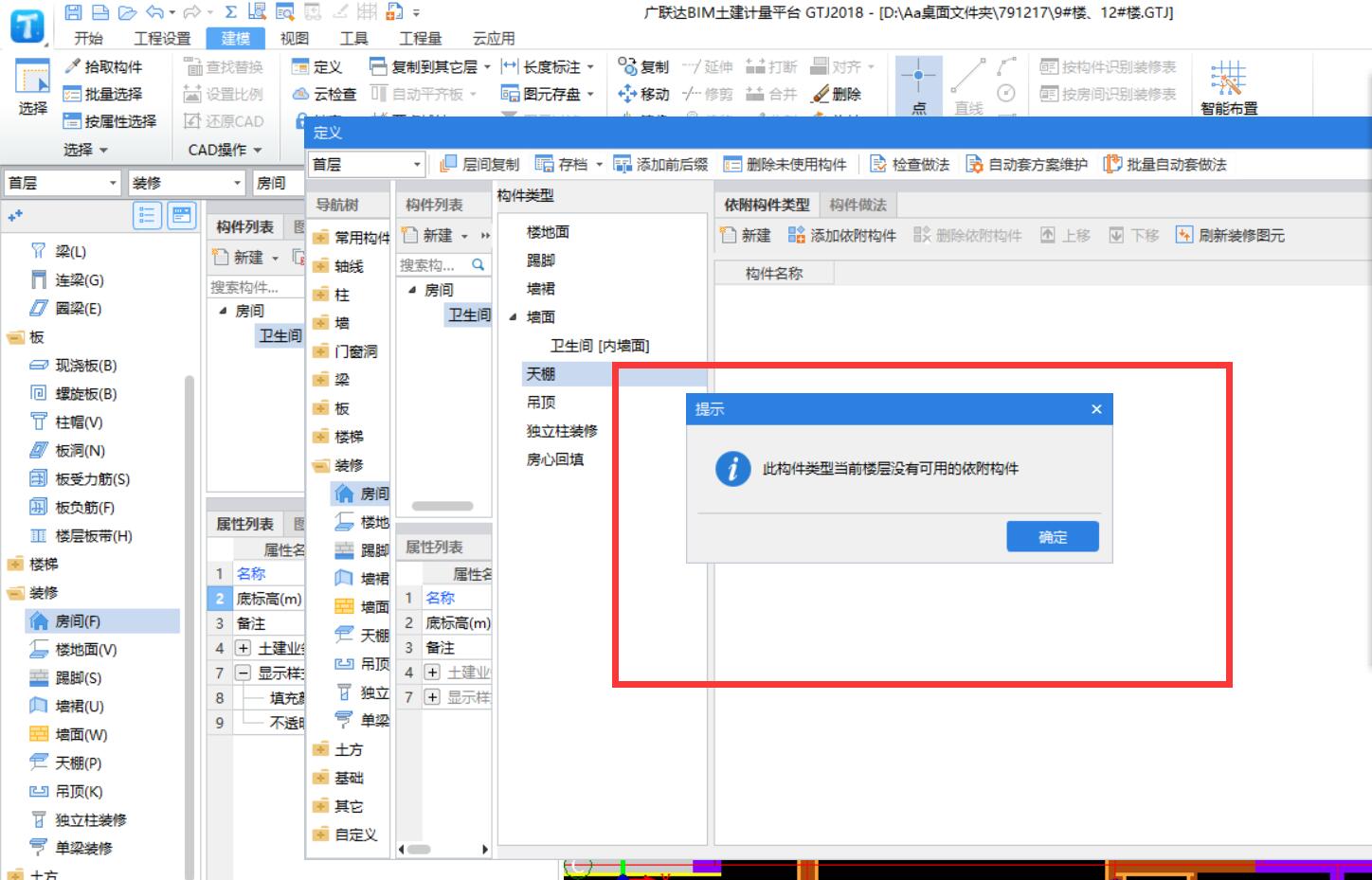Screen dimensions: 1372x880
Task: Collapse the 墙面 node in 构件类型
Action: pos(513,317)
